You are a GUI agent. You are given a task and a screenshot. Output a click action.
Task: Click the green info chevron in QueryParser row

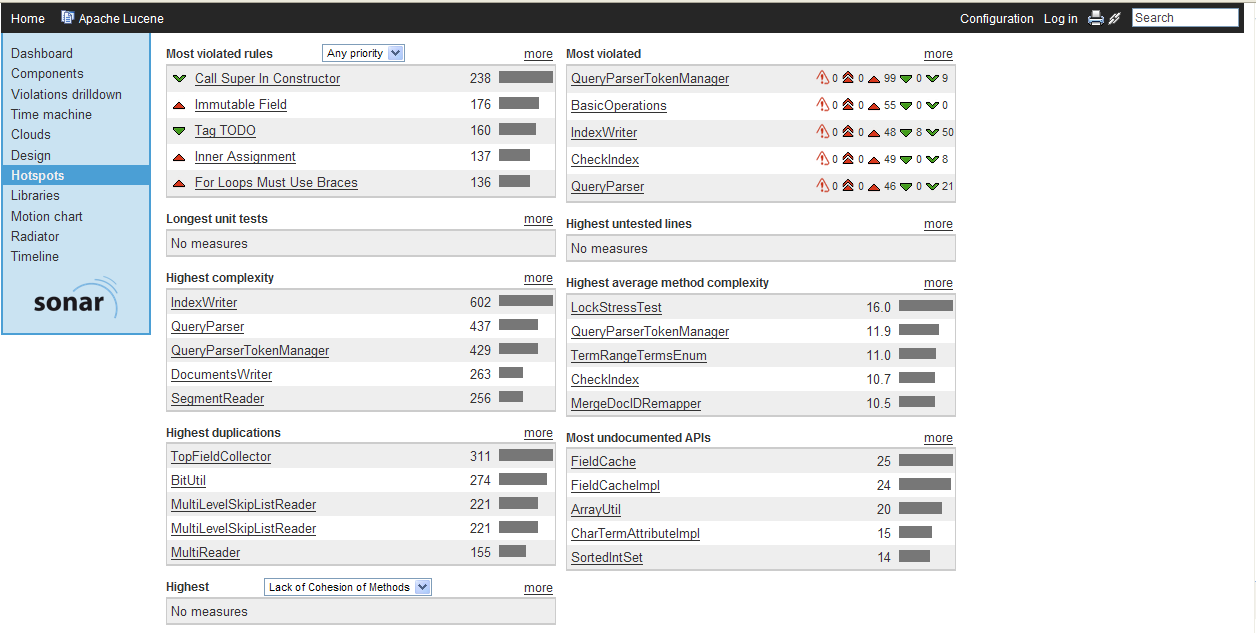click(x=932, y=187)
